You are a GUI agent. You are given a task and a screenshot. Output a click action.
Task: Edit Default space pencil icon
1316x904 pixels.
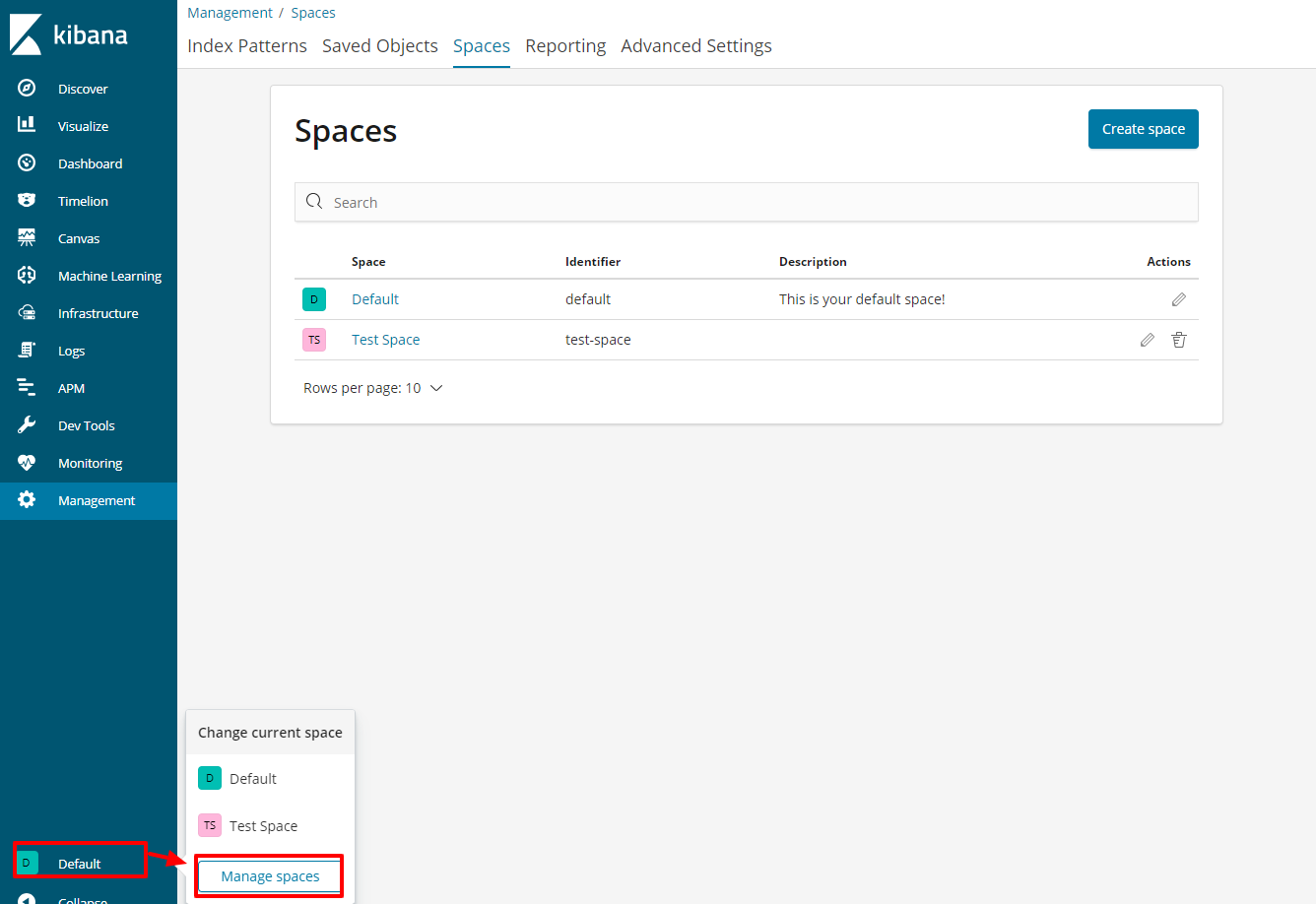pyautogui.click(x=1179, y=299)
